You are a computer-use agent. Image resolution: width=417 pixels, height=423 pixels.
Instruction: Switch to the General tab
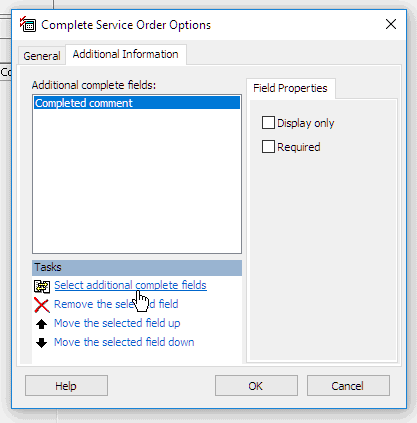pos(42,56)
